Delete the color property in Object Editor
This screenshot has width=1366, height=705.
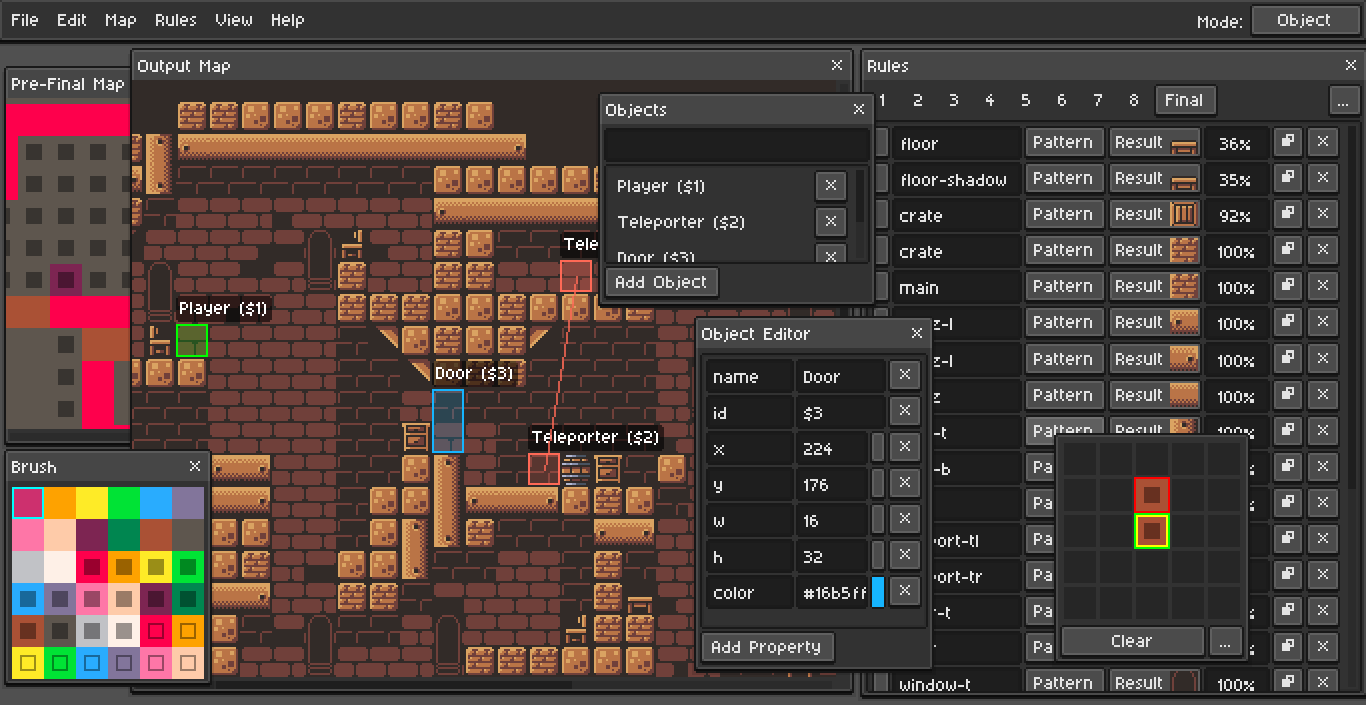904,592
